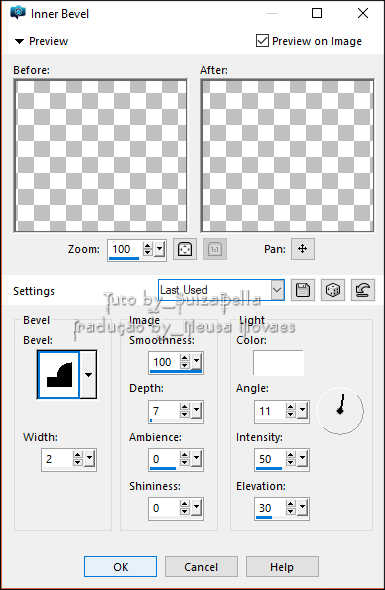Click the Fit to Window zoom icon
Screen dimensions: 385x590
184,249
